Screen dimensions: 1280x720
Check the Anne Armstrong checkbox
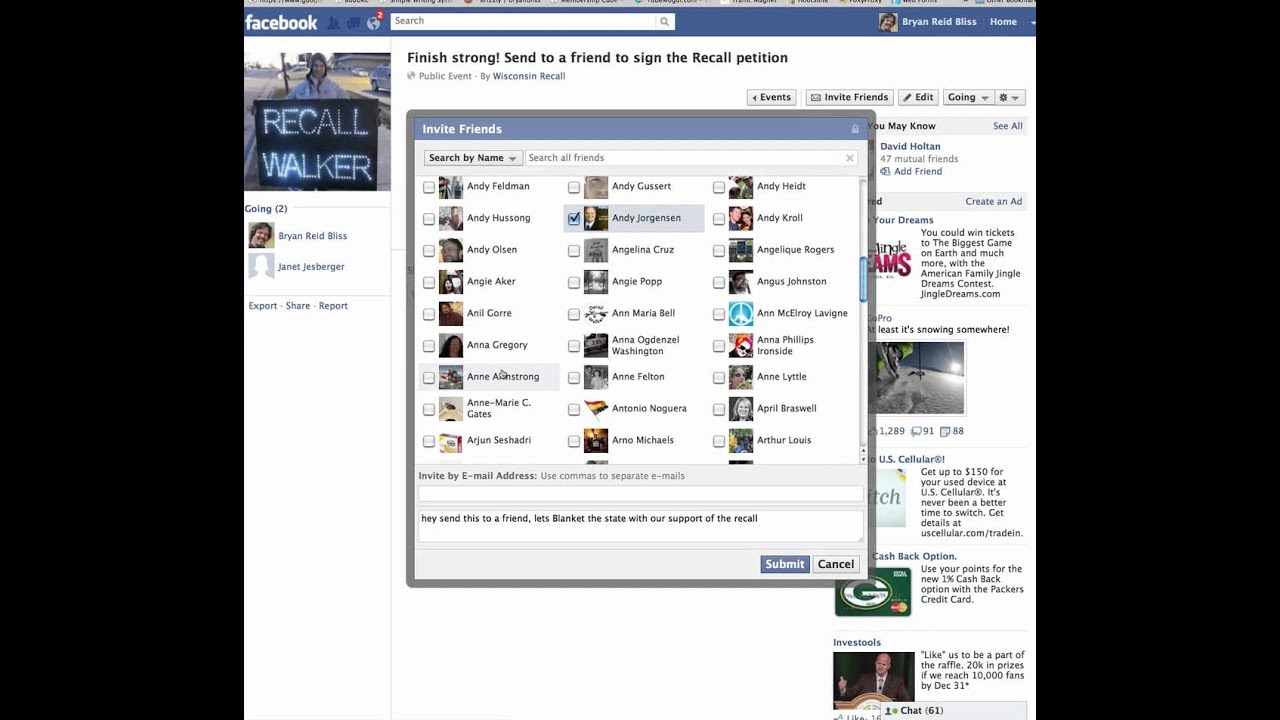(x=429, y=378)
